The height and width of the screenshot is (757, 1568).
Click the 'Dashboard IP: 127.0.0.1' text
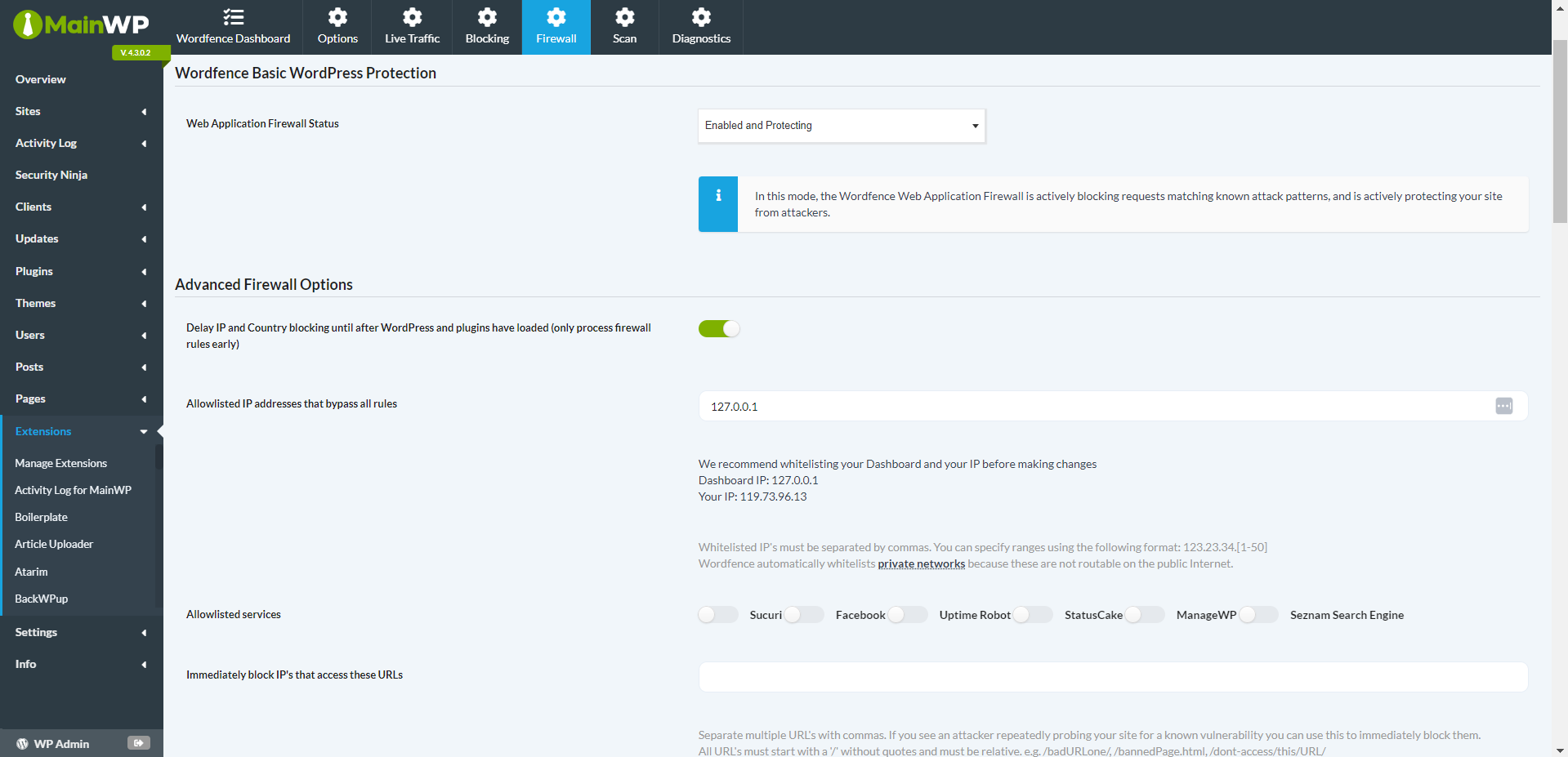758,480
